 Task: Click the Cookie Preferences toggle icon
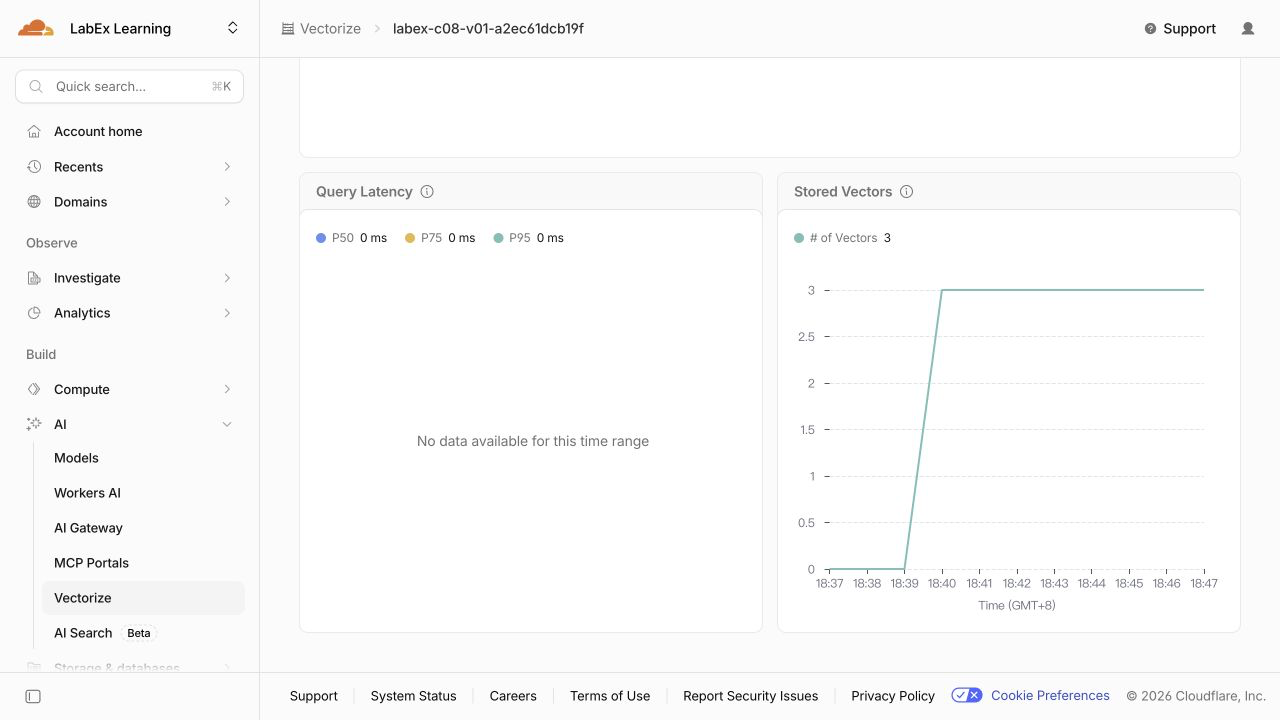click(x=967, y=695)
